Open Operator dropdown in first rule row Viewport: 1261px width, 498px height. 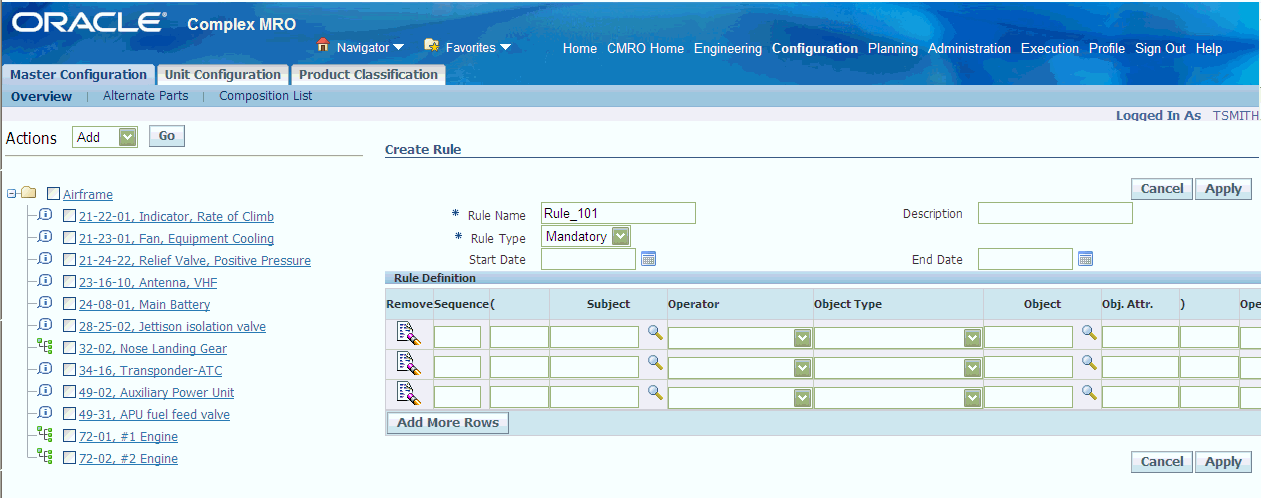[740, 338]
